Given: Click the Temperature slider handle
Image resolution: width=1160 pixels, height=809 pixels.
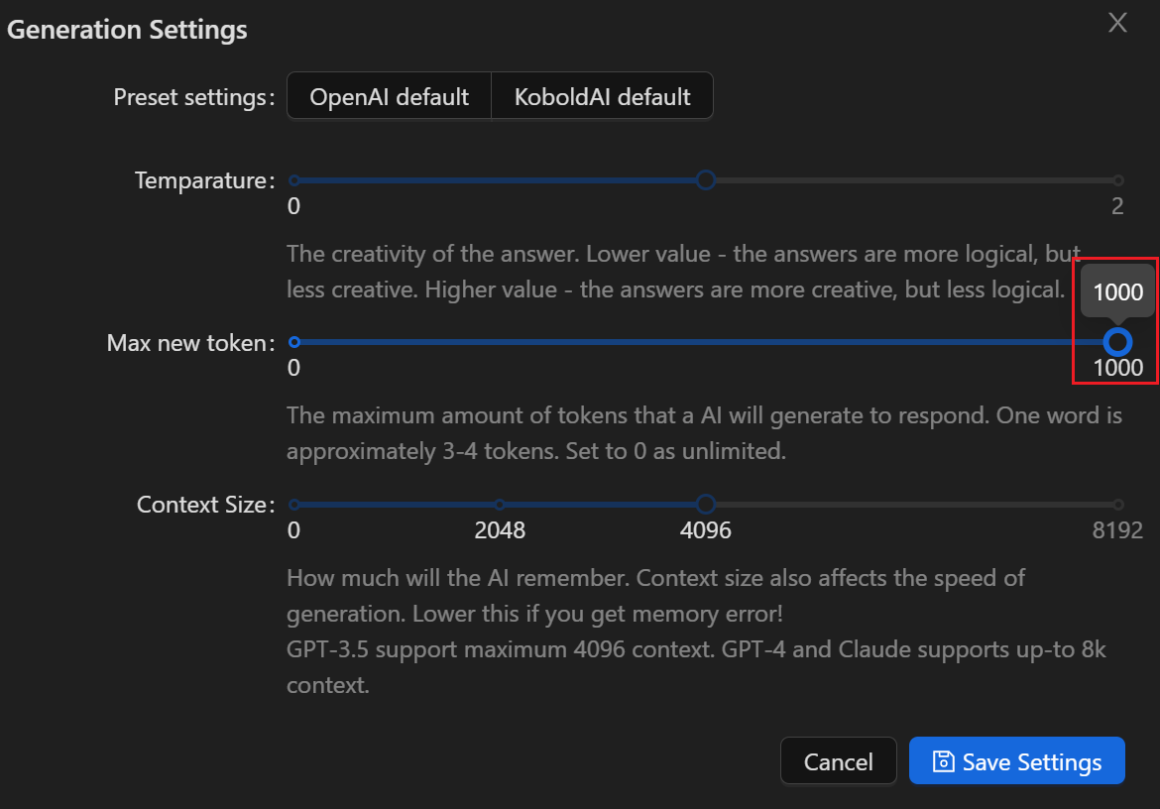Looking at the screenshot, I should pos(706,180).
